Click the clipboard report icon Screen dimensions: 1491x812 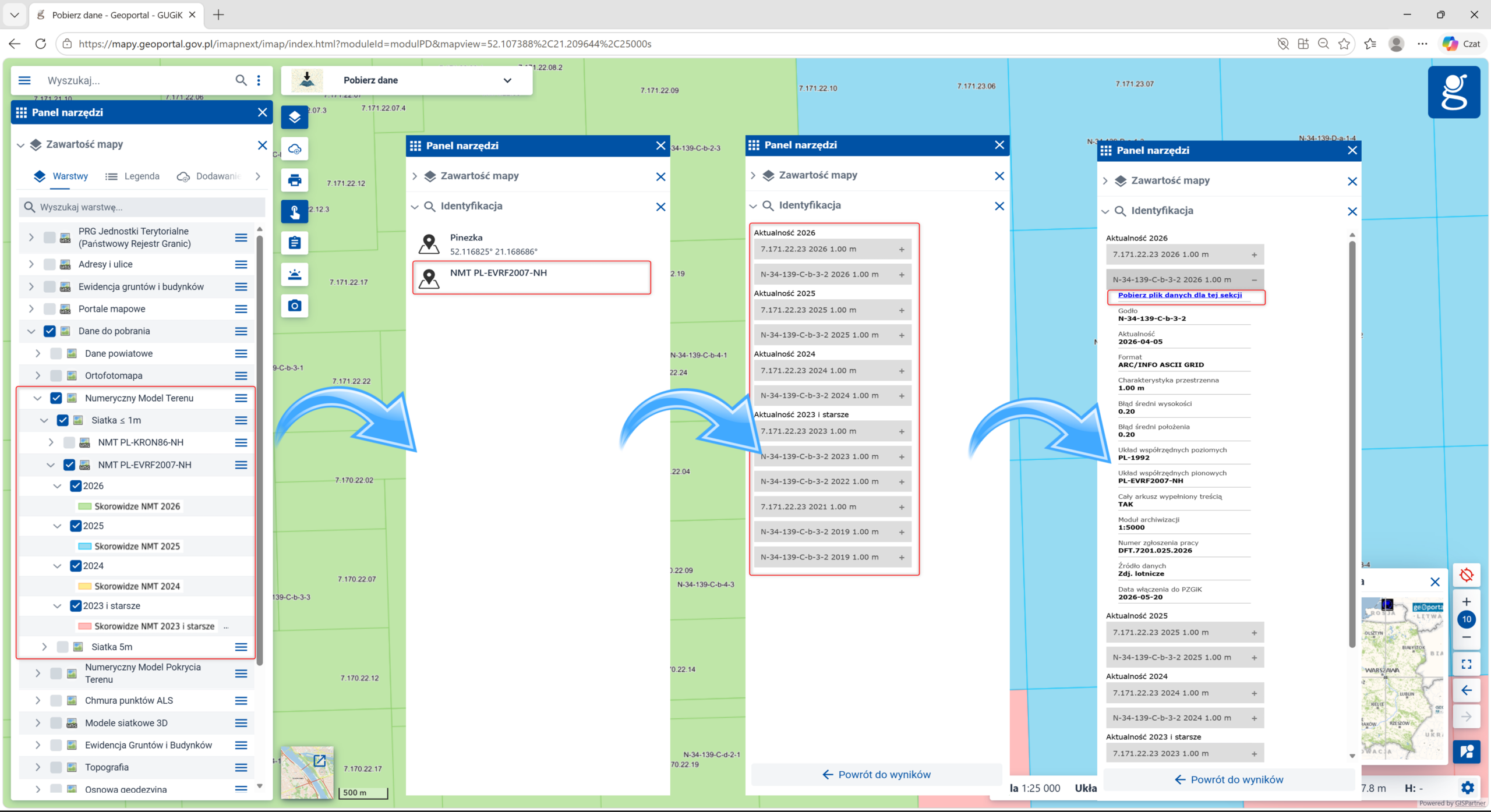point(295,243)
